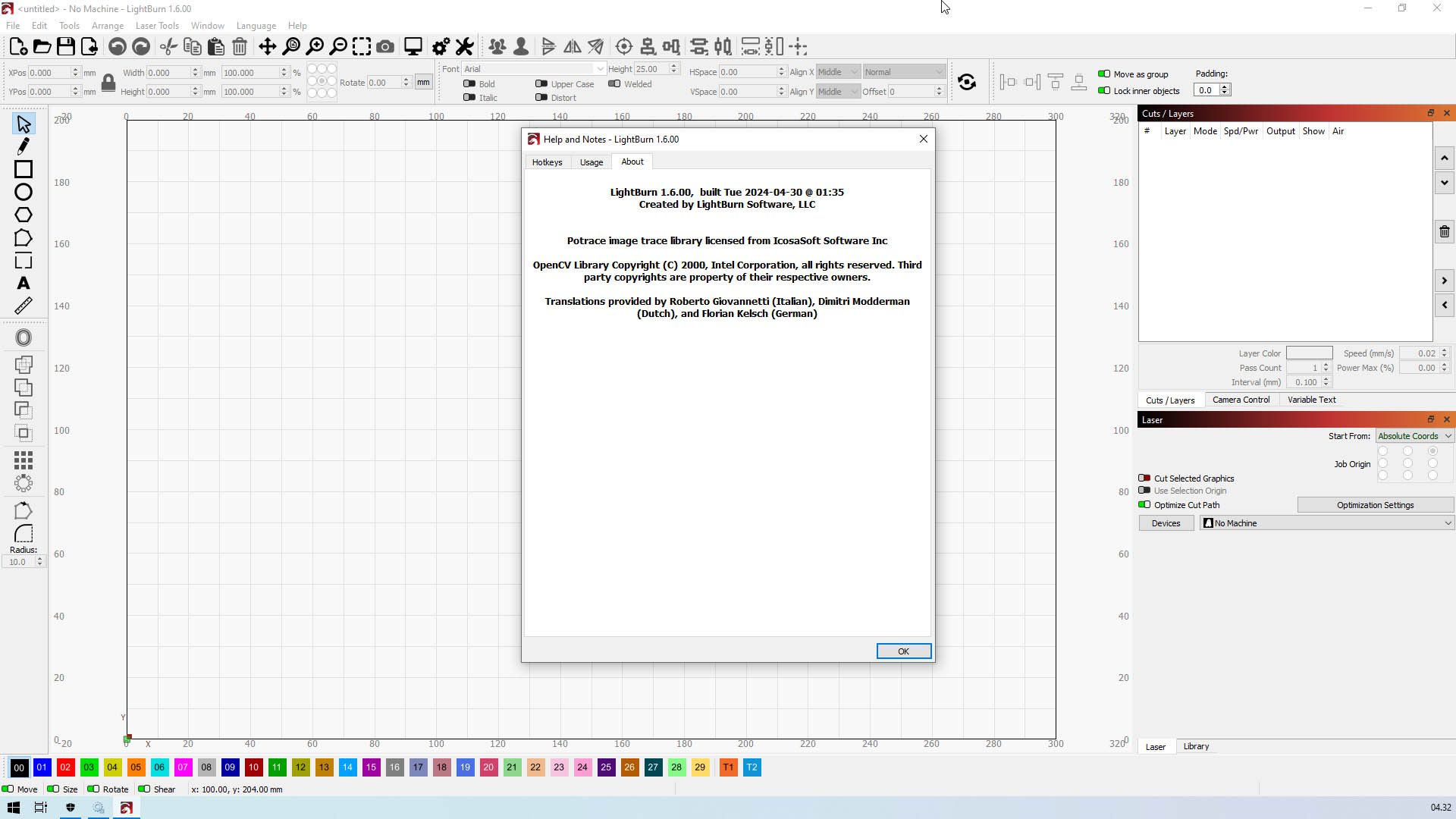
Task: Toggle the Italic font switch
Action: pyautogui.click(x=469, y=98)
